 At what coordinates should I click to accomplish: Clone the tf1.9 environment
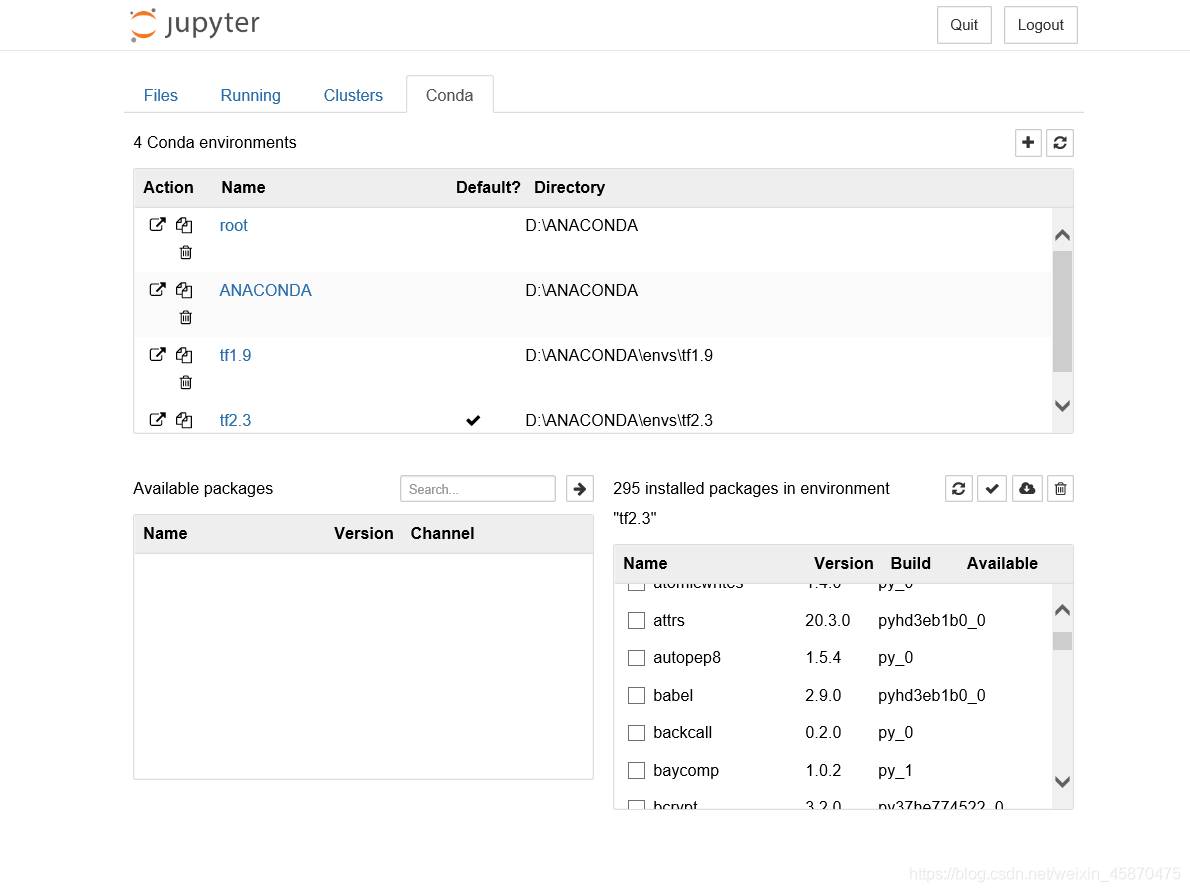(184, 355)
